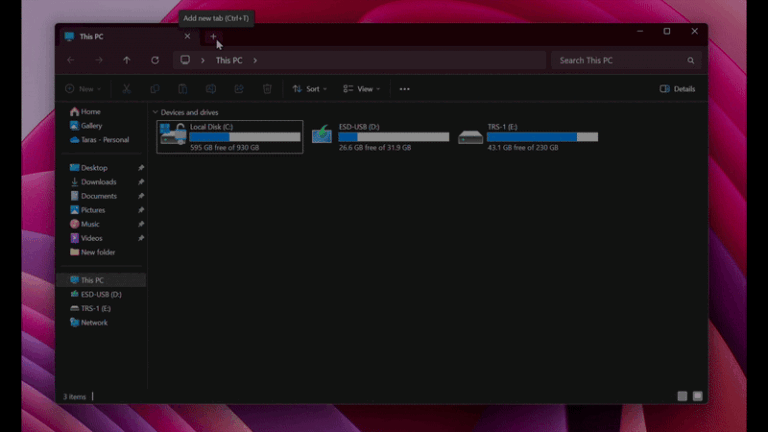Click the search magnifier icon

coord(690,60)
